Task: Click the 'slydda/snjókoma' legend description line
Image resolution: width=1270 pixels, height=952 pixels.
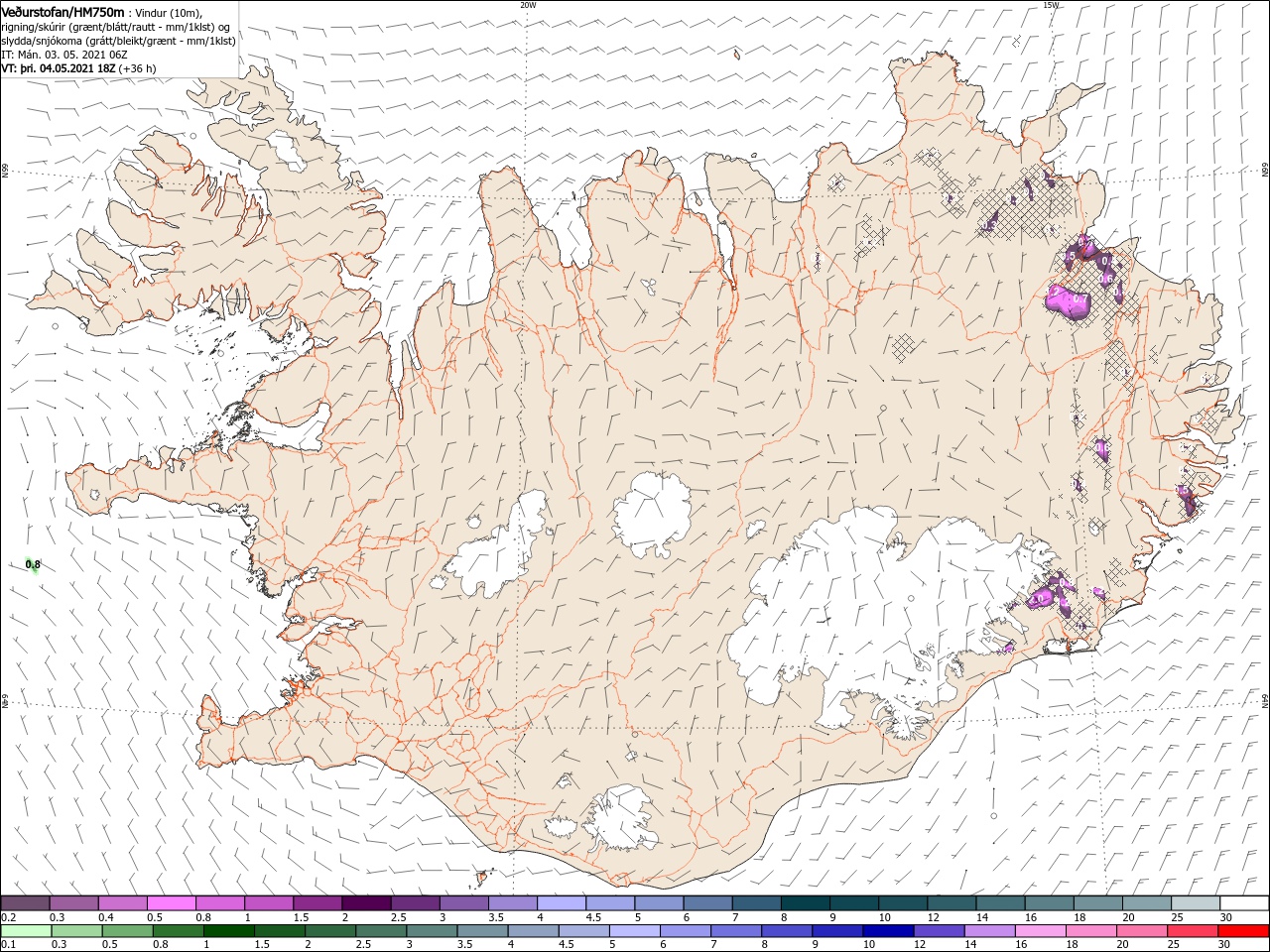Action: pyautogui.click(x=119, y=41)
